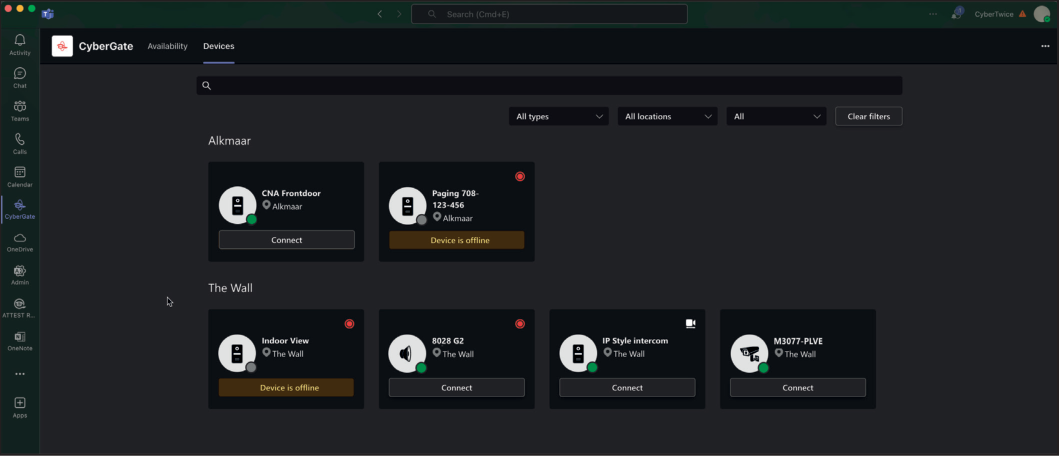The image size is (1059, 457).
Task: Go back with the history arrow
Action: [x=380, y=14]
